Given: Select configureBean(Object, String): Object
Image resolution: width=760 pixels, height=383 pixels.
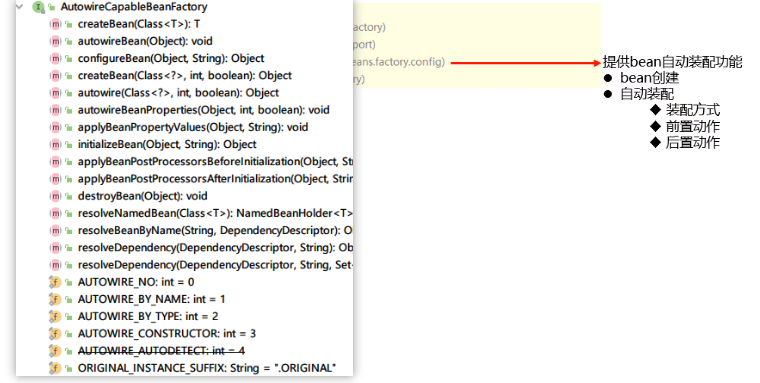Looking at the screenshot, I should 171,58.
